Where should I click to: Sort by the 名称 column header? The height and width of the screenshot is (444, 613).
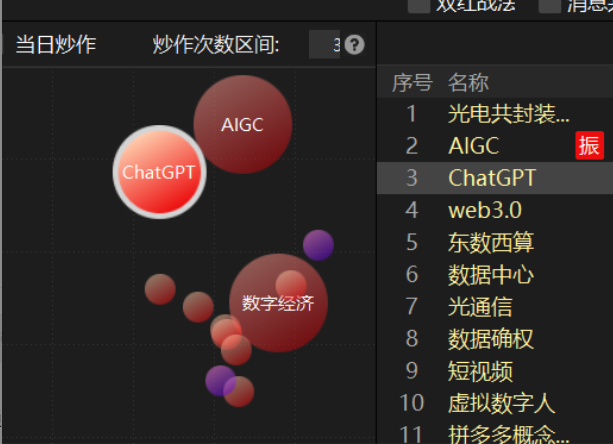coord(468,83)
